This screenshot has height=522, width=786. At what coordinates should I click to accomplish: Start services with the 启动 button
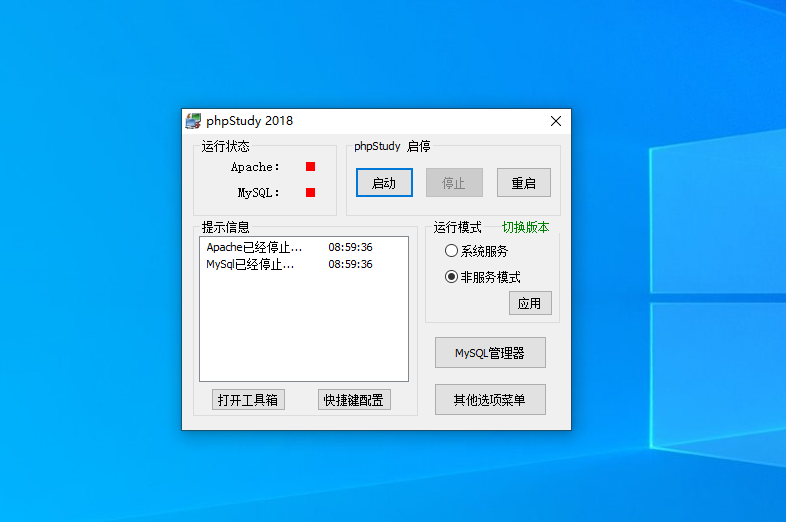pos(384,183)
